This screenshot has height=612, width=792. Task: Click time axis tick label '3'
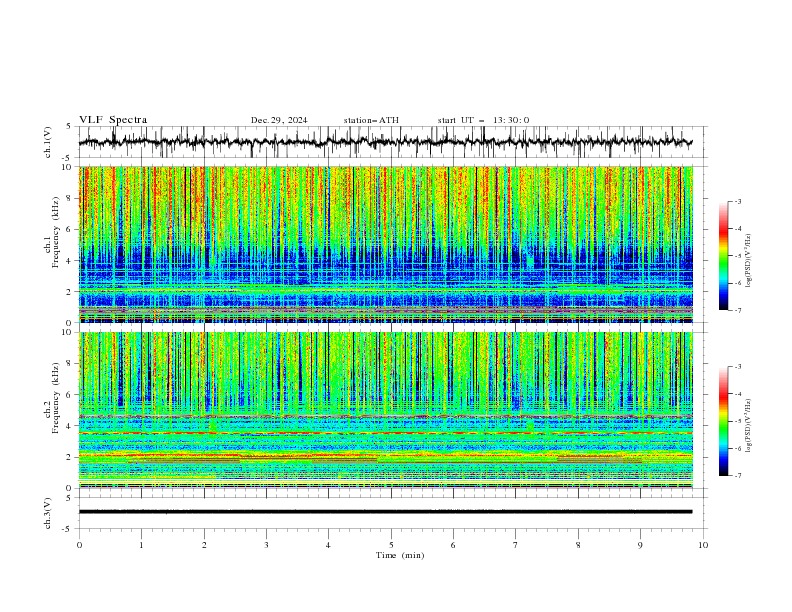click(x=266, y=545)
